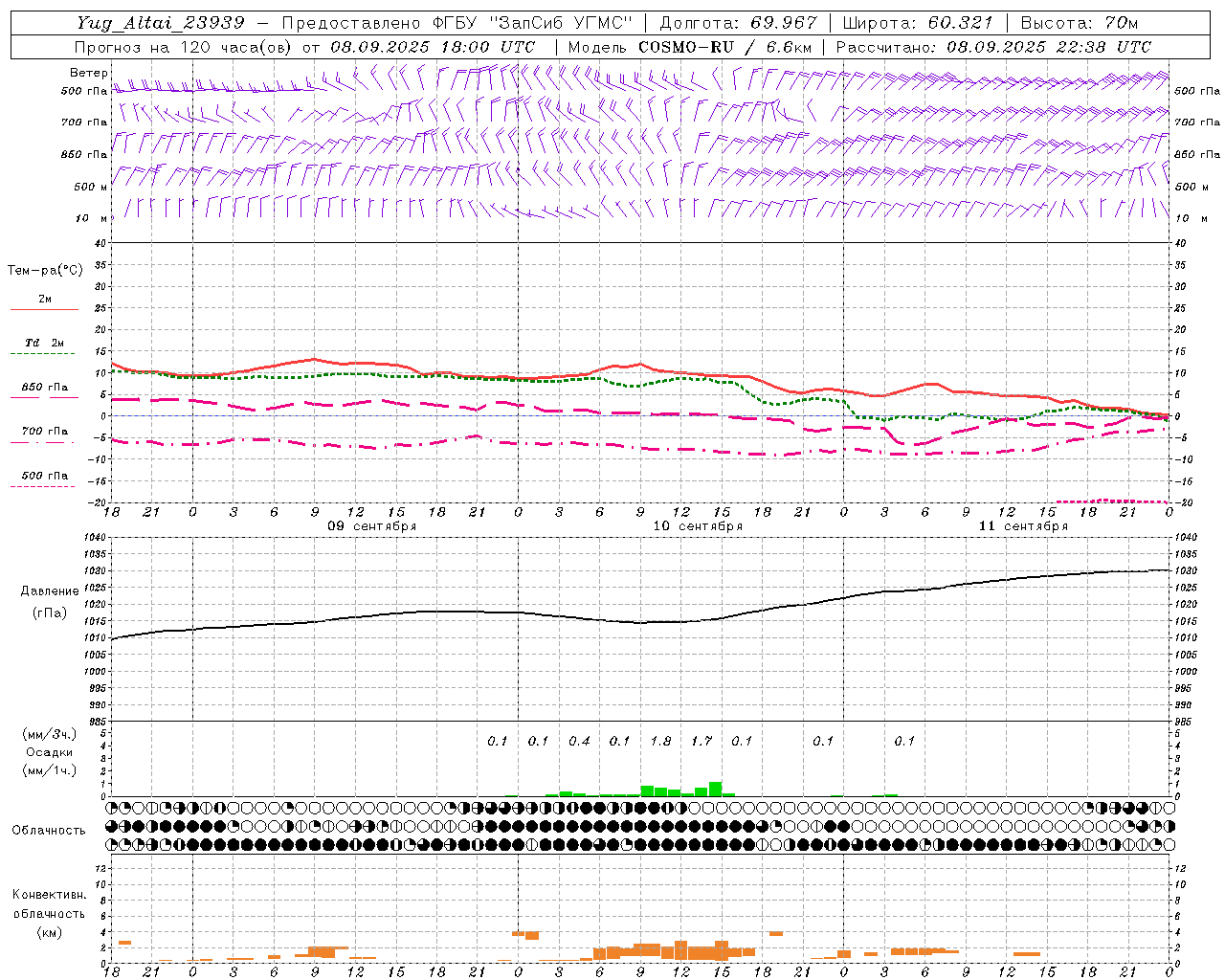Viewport: 1225px width, 980px height.
Task: Click the '(км)' convective cloud unit label
Action: [x=49, y=932]
